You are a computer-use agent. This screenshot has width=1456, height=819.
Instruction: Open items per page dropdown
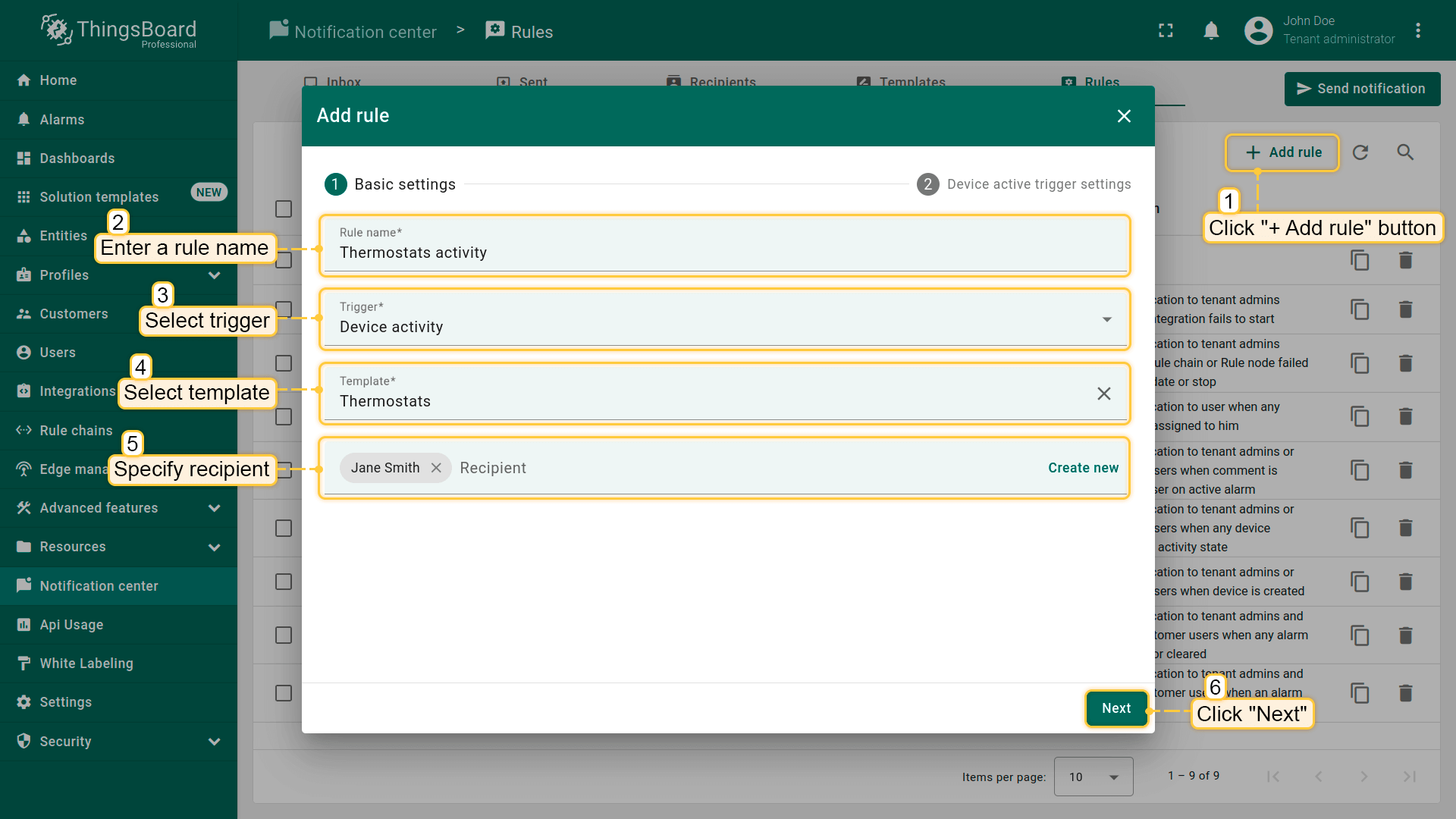[x=1093, y=777]
